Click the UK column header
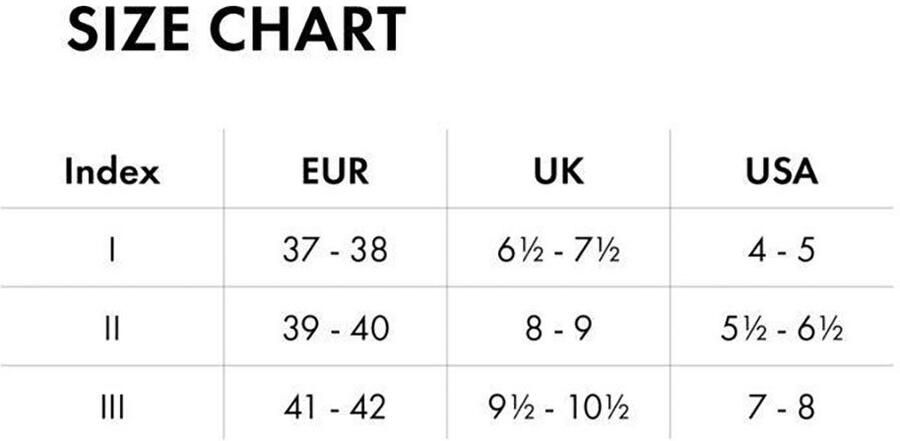The image size is (900, 441). [x=559, y=172]
